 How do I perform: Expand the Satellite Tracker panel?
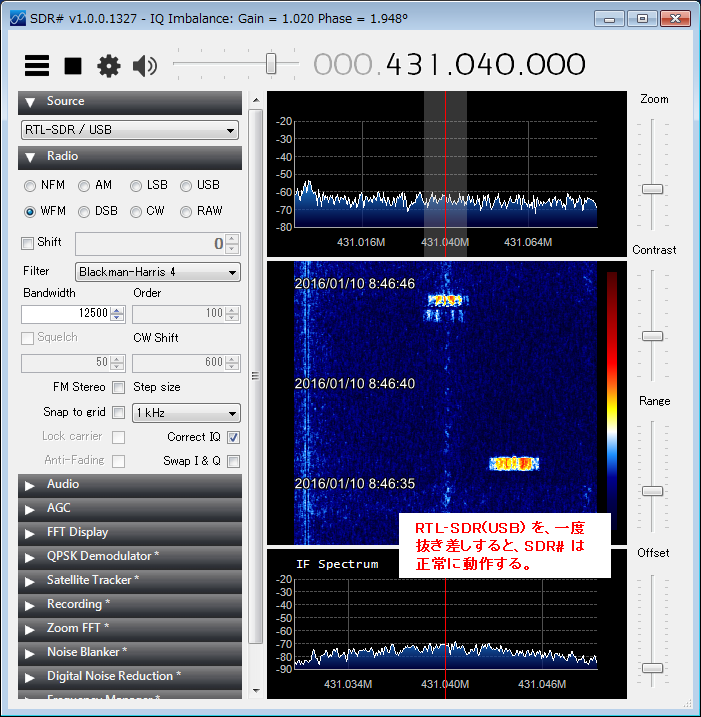[x=130, y=581]
